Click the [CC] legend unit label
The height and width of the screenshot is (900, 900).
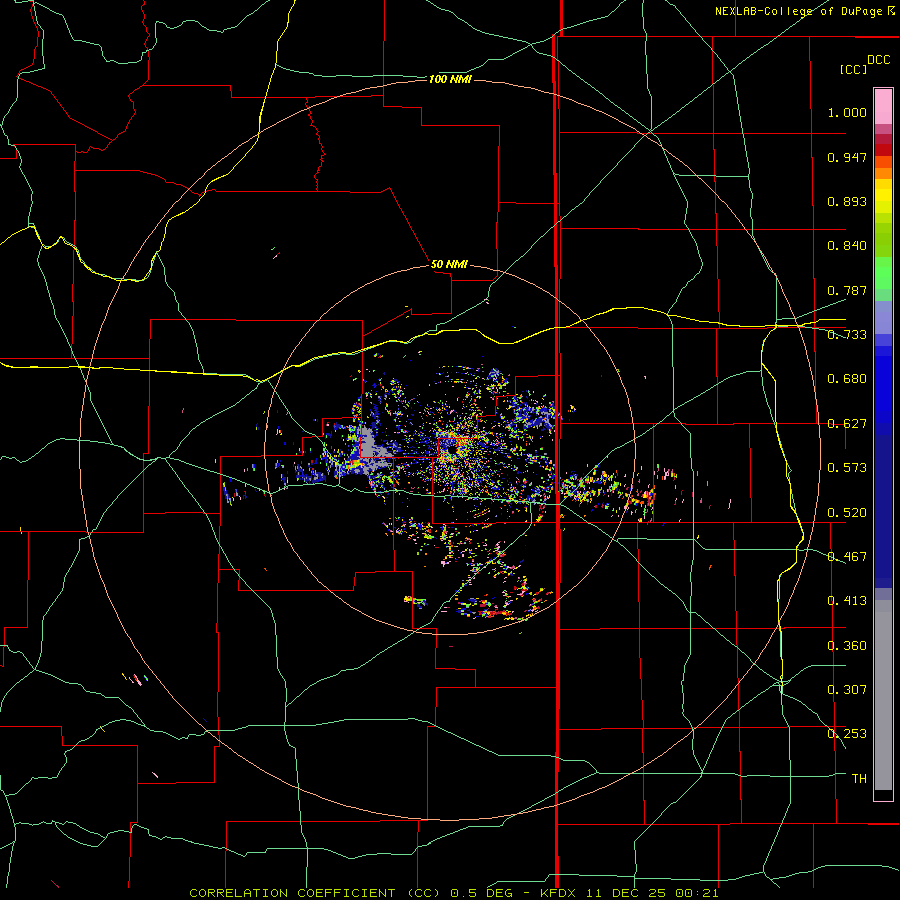point(854,69)
